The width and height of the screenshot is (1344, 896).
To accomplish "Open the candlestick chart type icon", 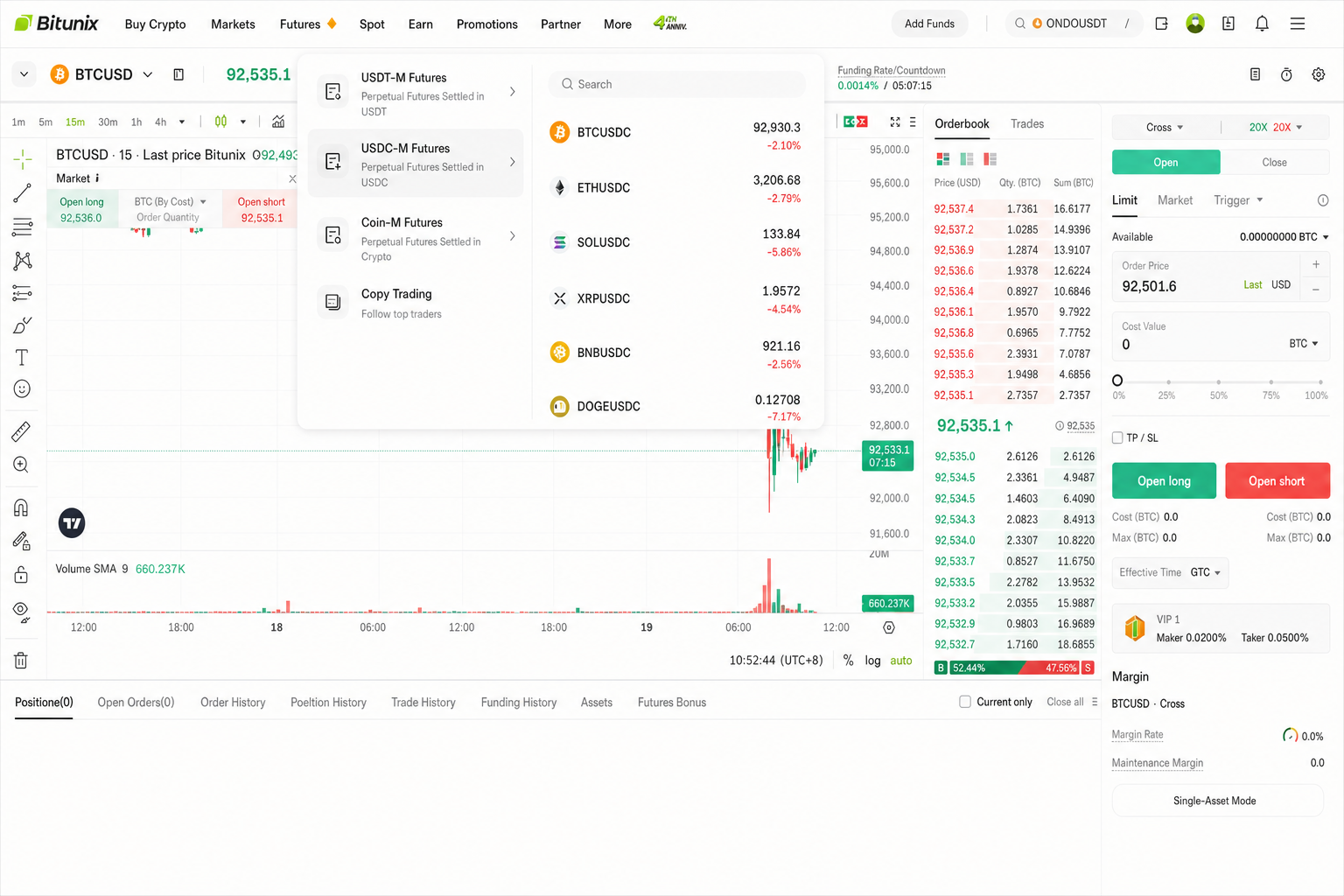I will click(221, 122).
